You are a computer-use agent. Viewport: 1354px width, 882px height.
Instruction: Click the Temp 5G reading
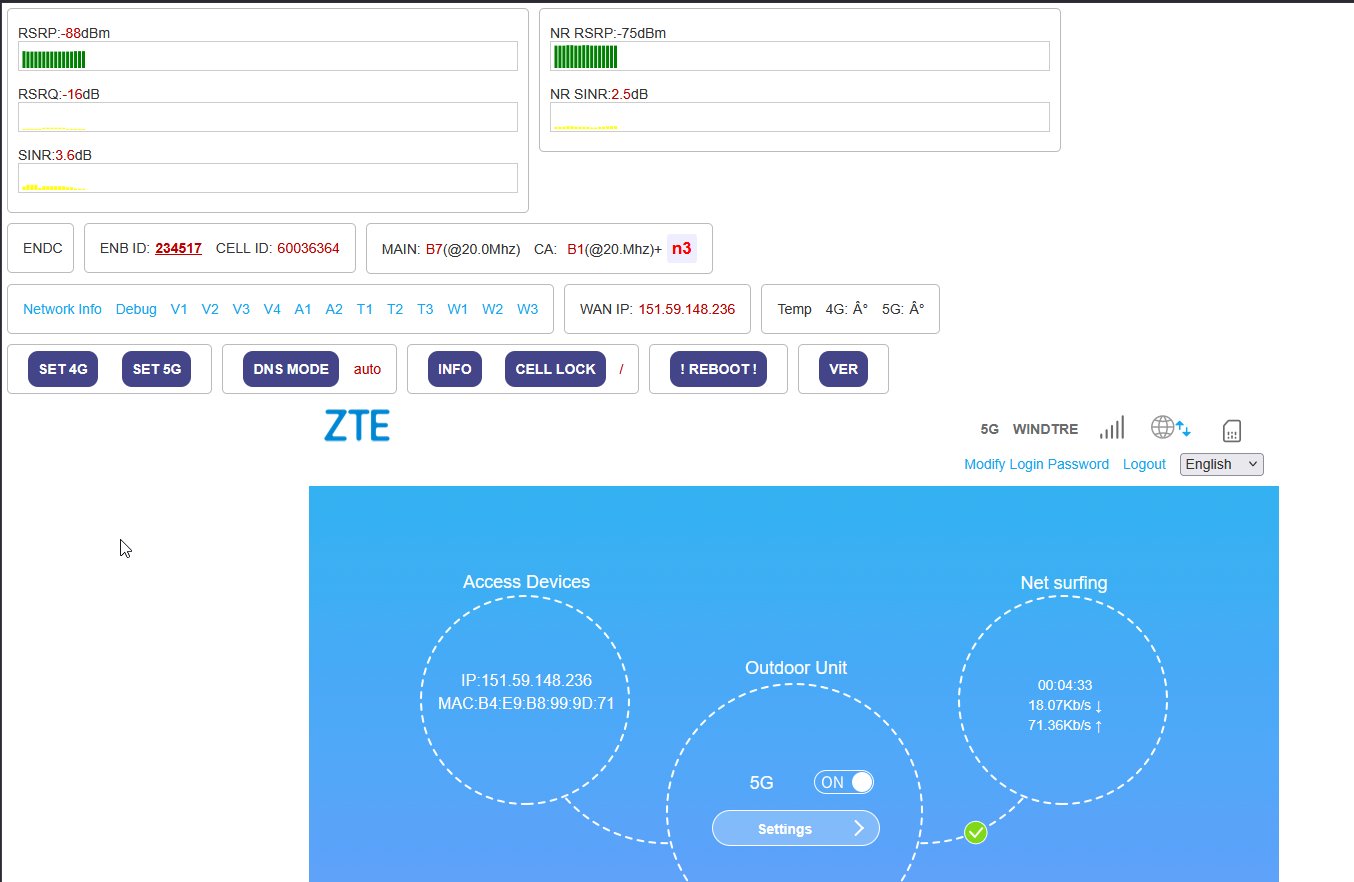(x=903, y=309)
